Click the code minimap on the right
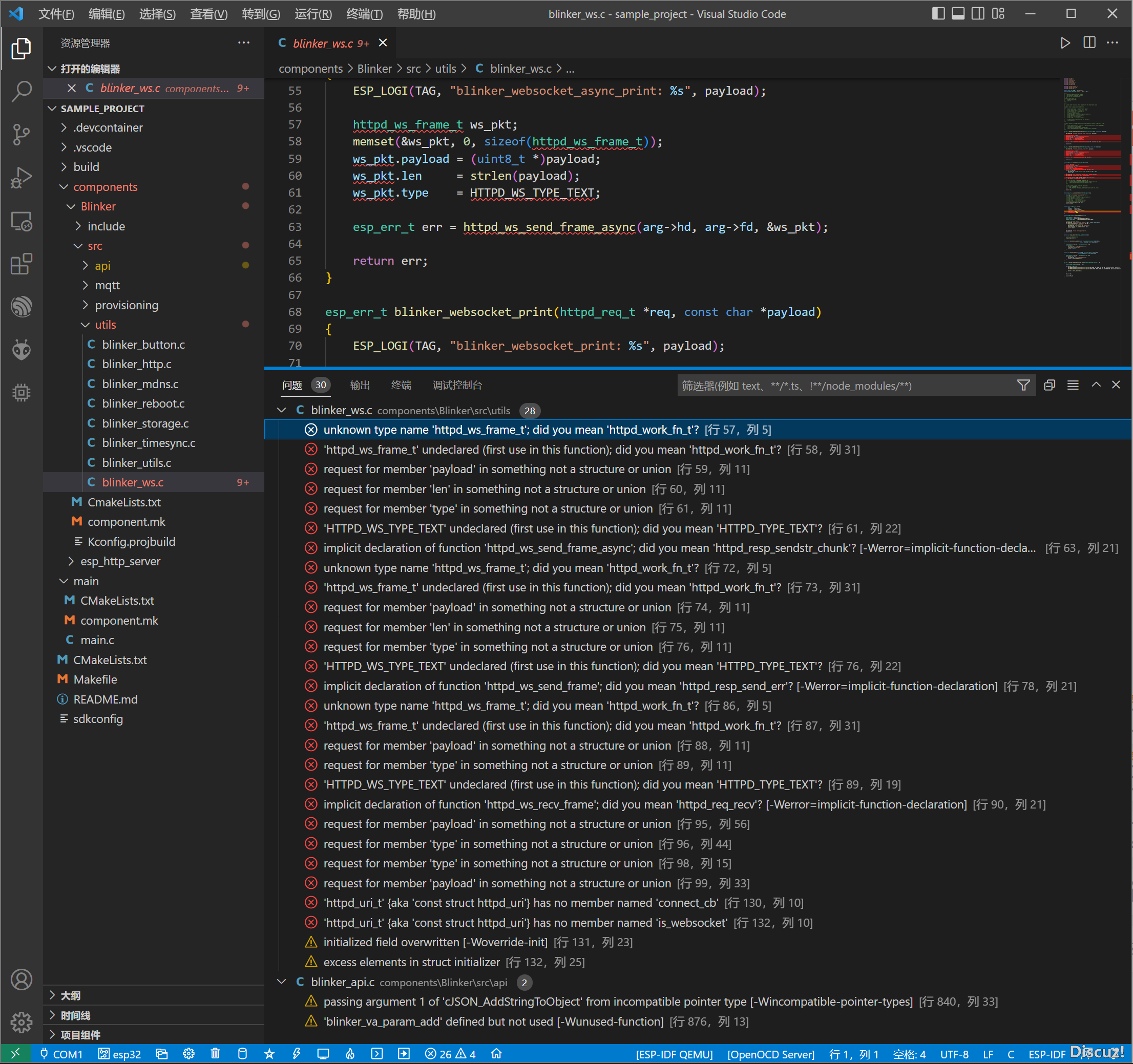The image size is (1133, 1064). pyautogui.click(x=1092, y=178)
